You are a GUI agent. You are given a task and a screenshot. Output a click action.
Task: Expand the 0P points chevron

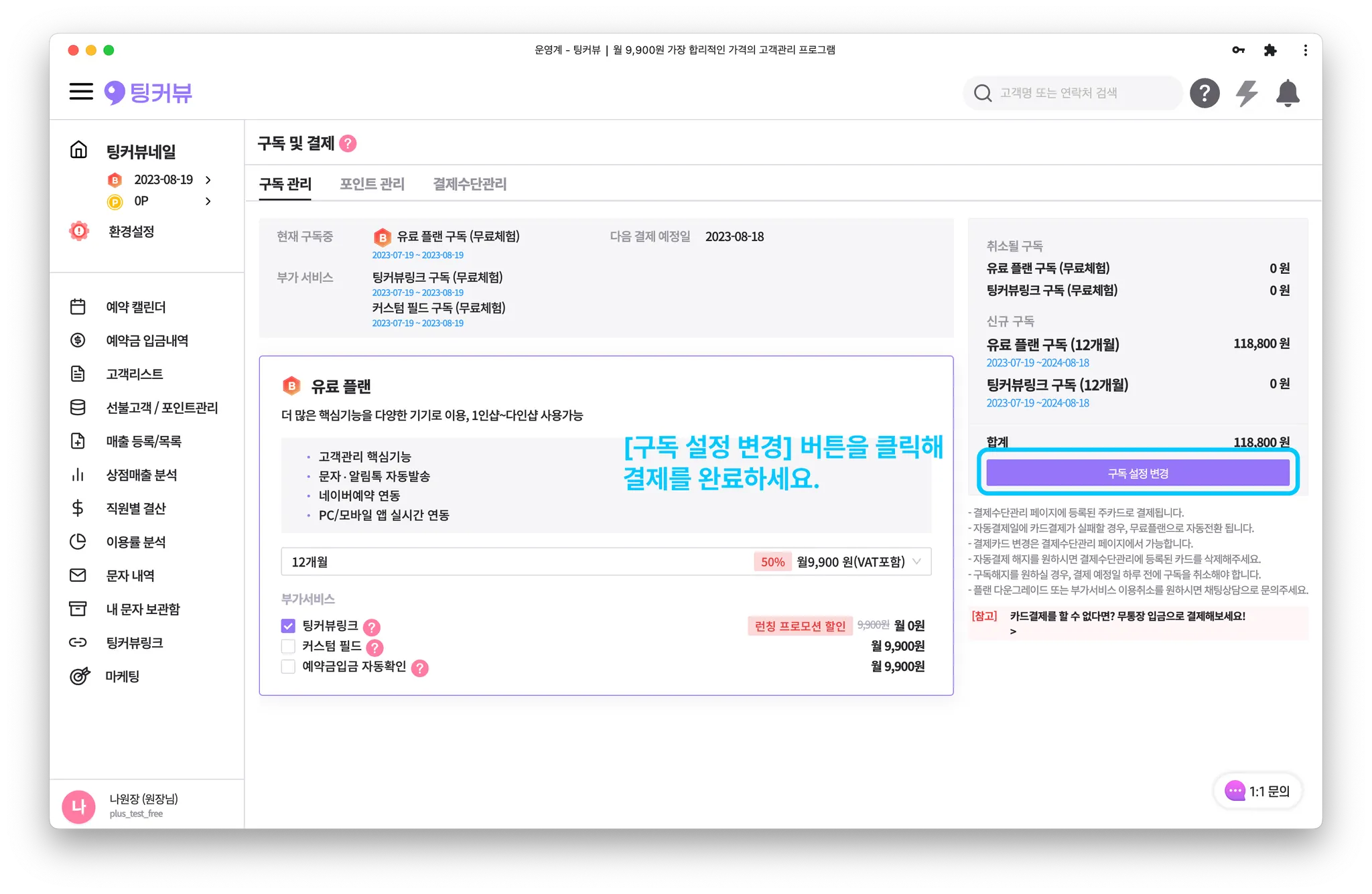tap(208, 201)
